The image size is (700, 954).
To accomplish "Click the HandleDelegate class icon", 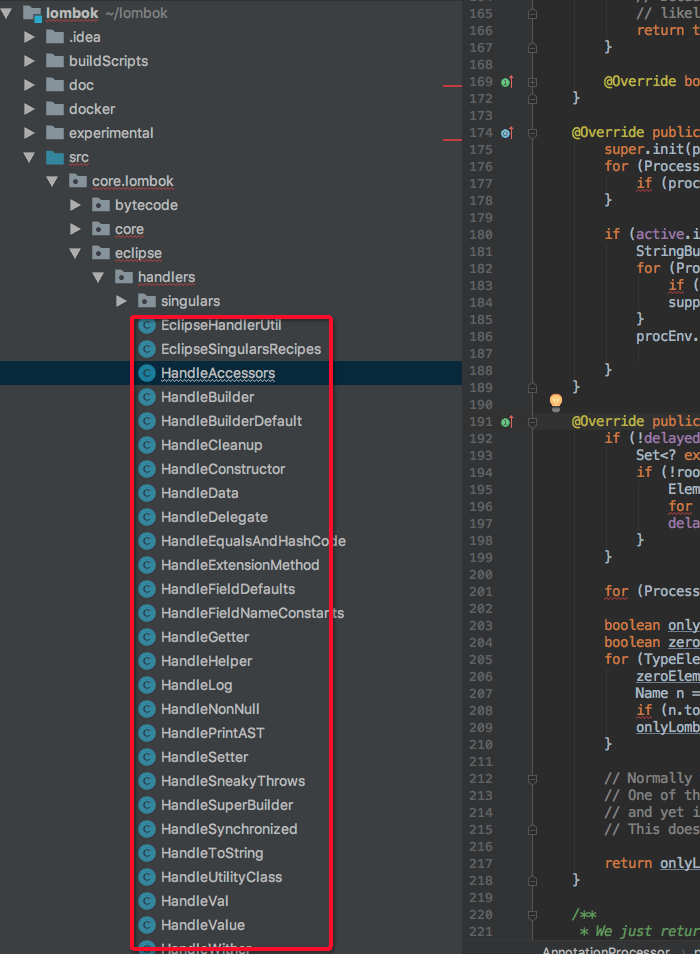I will pos(147,517).
